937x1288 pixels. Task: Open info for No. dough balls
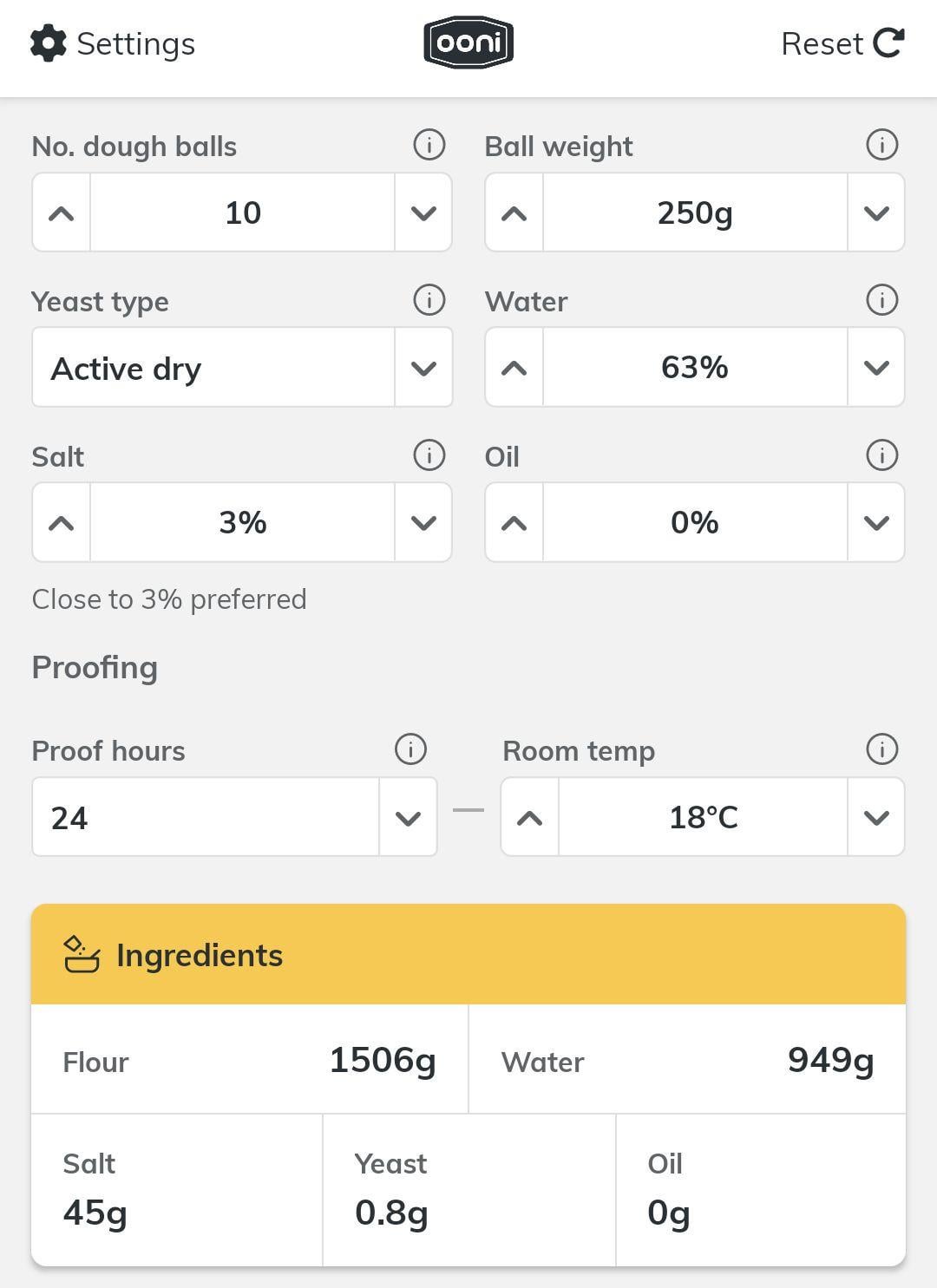click(x=429, y=145)
